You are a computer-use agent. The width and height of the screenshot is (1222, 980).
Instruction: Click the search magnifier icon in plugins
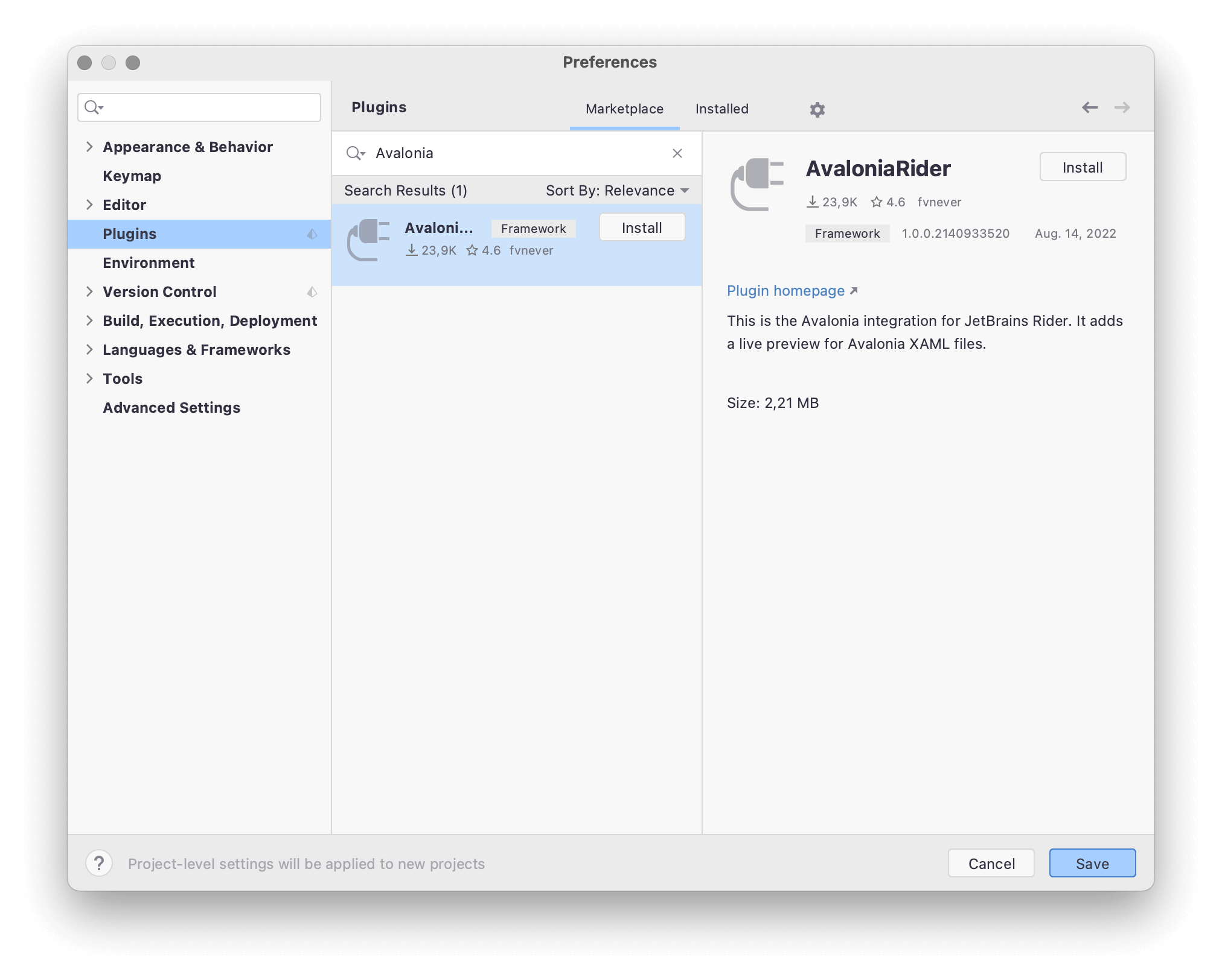[354, 152]
